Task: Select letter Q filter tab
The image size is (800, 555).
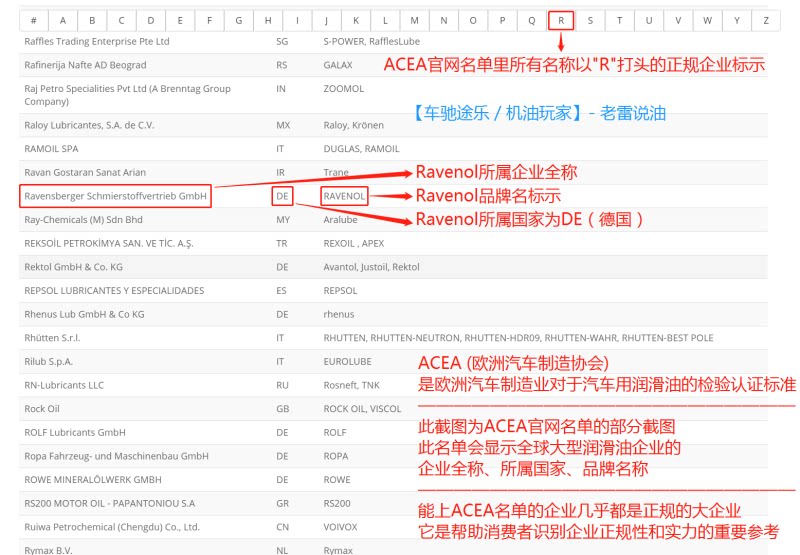Action: tap(532, 20)
